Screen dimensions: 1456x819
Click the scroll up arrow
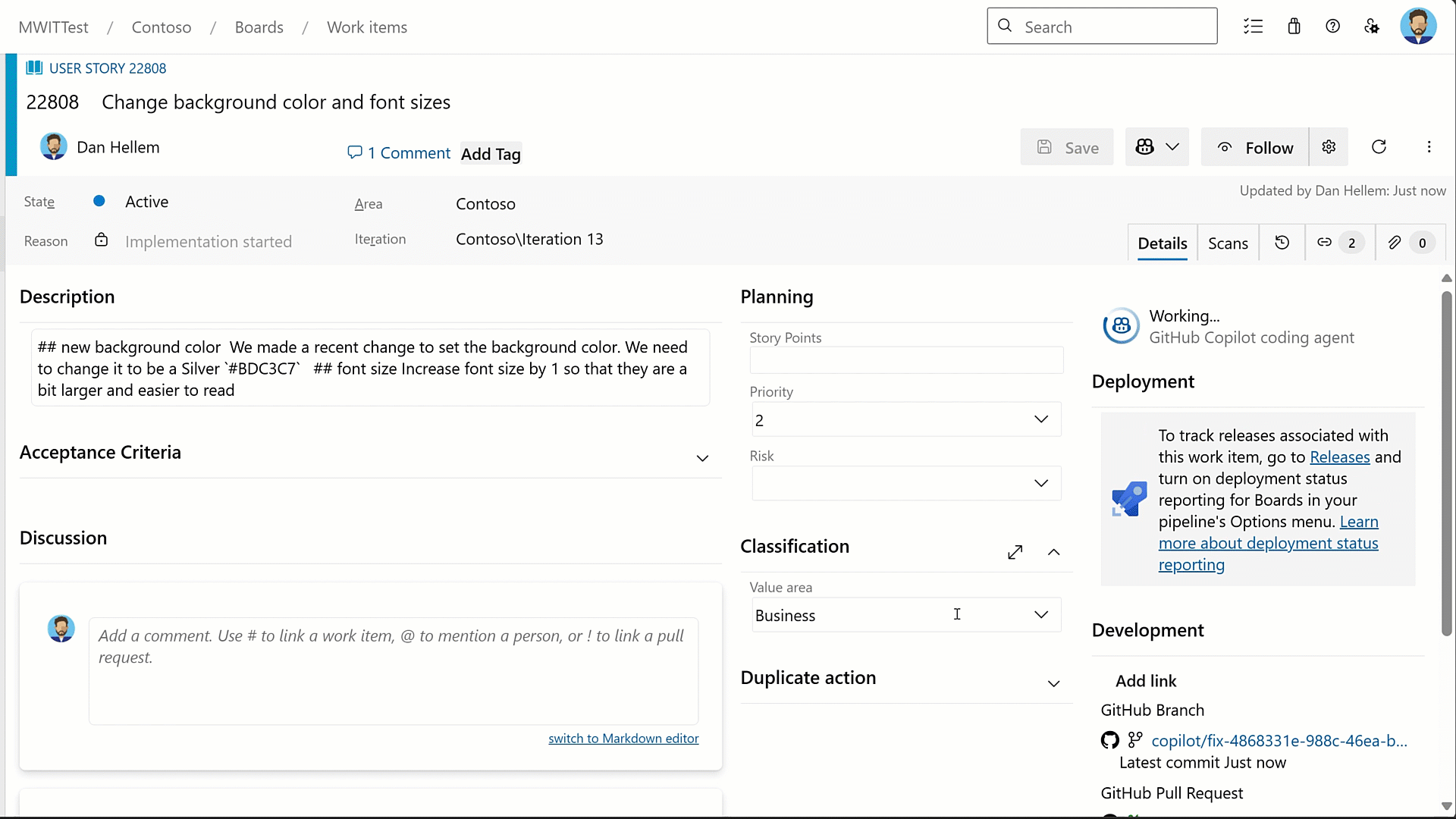[x=1446, y=278]
